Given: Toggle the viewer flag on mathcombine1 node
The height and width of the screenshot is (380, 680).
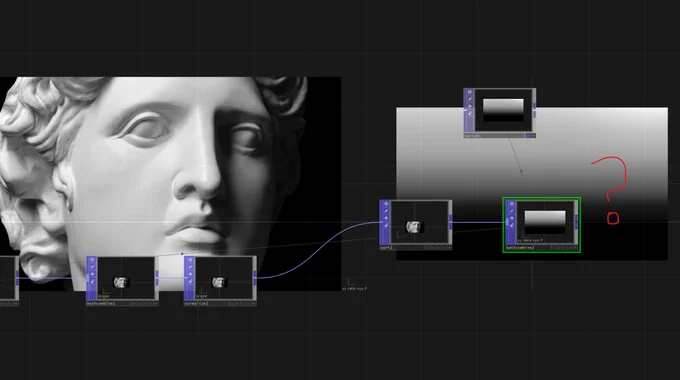Looking at the screenshot, I should (x=92, y=260).
